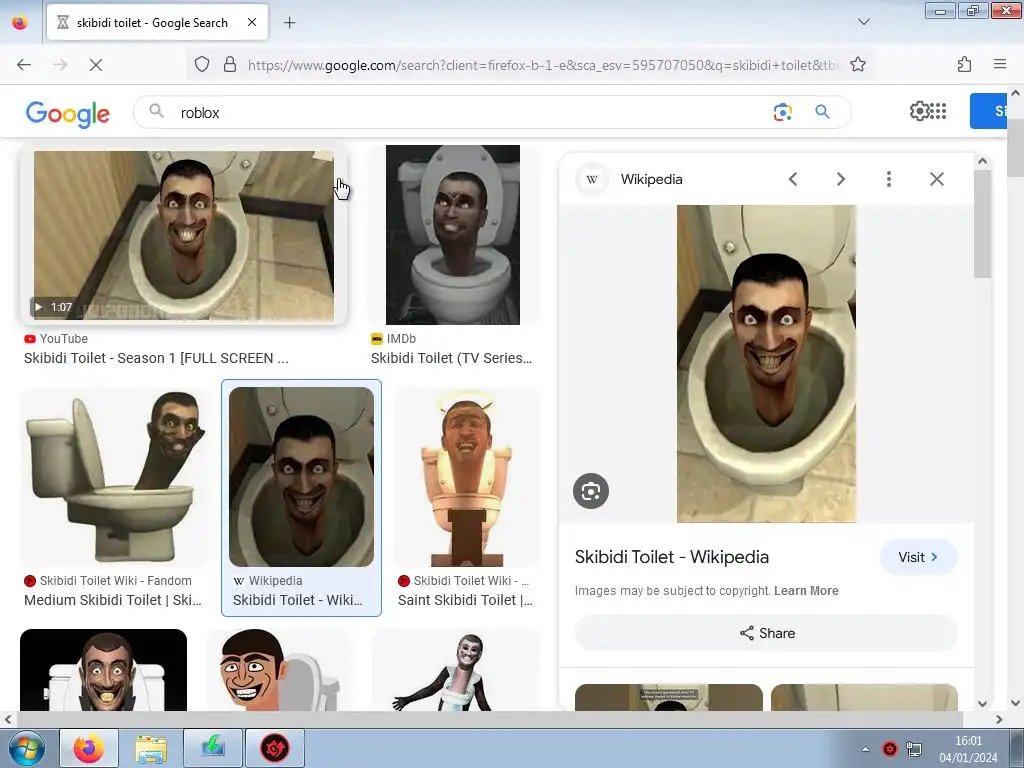Click the taskbar clock showing 16:01

click(x=968, y=749)
